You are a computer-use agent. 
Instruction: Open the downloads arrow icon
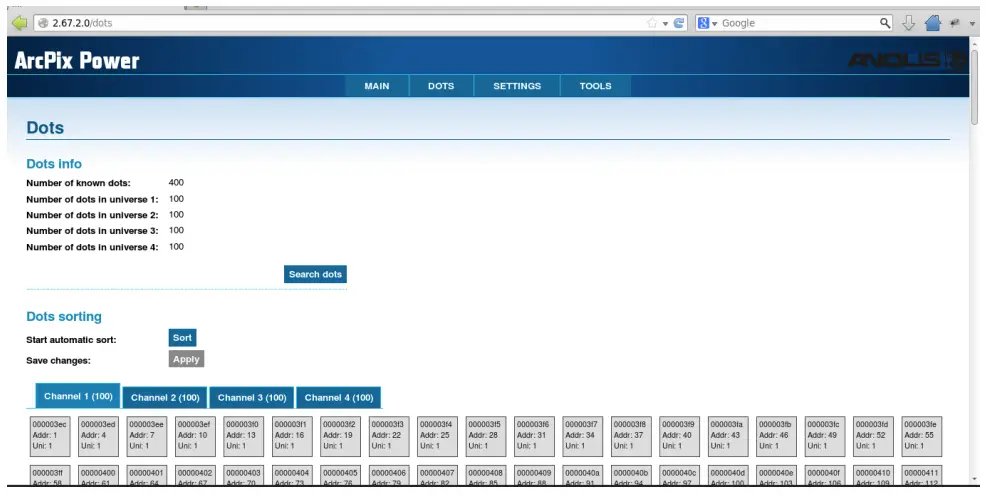908,23
